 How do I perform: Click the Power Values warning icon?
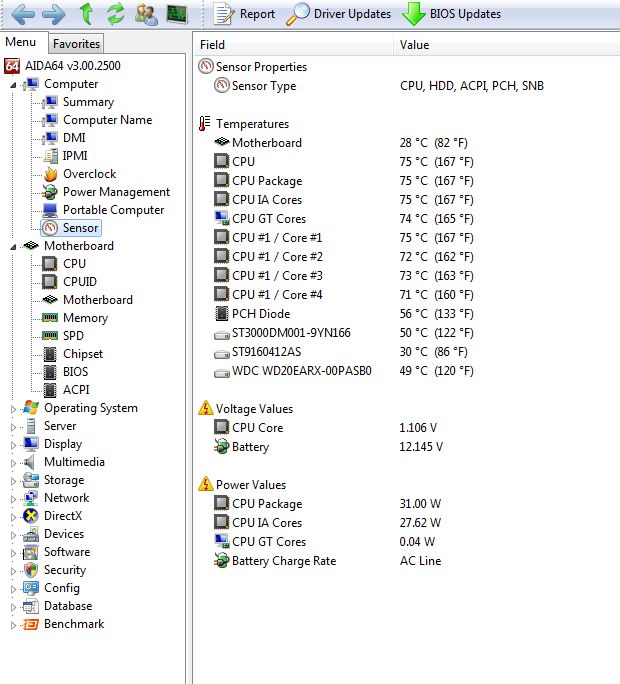(206, 484)
